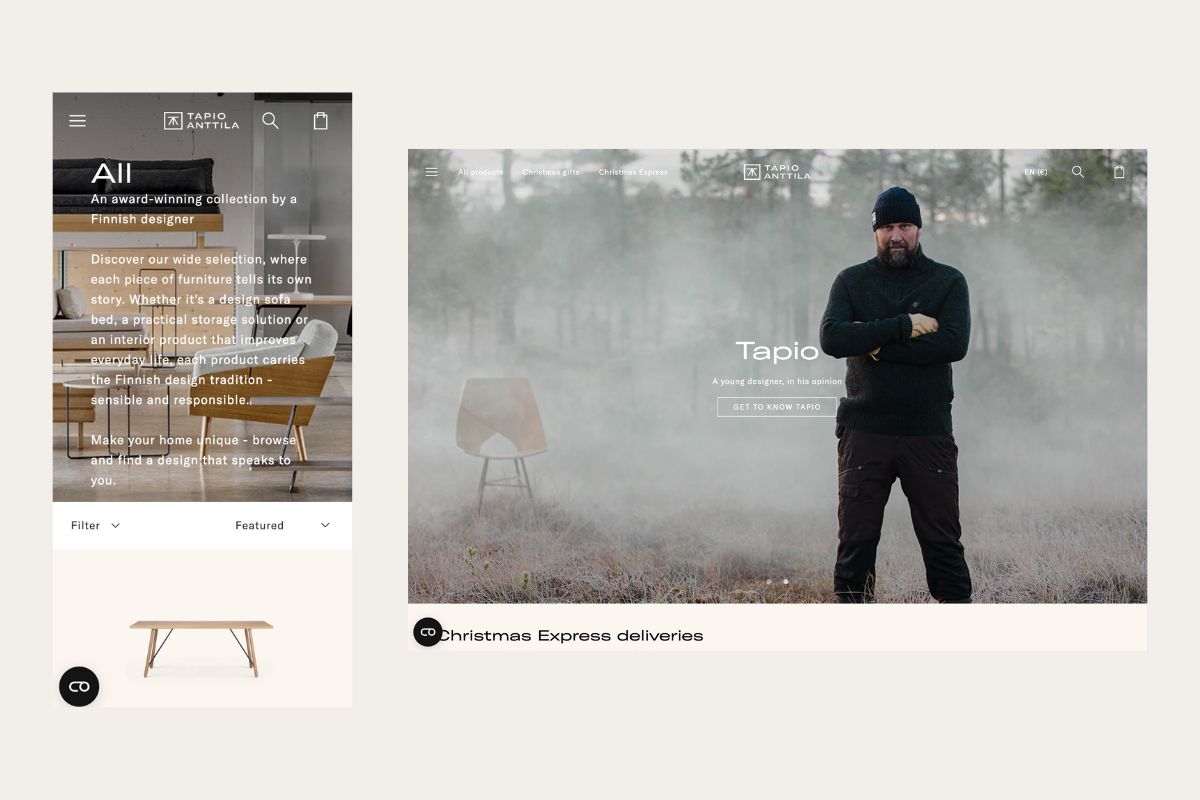Select the second hero slideshow dot
Screen dimensions: 1200x800
(785, 581)
